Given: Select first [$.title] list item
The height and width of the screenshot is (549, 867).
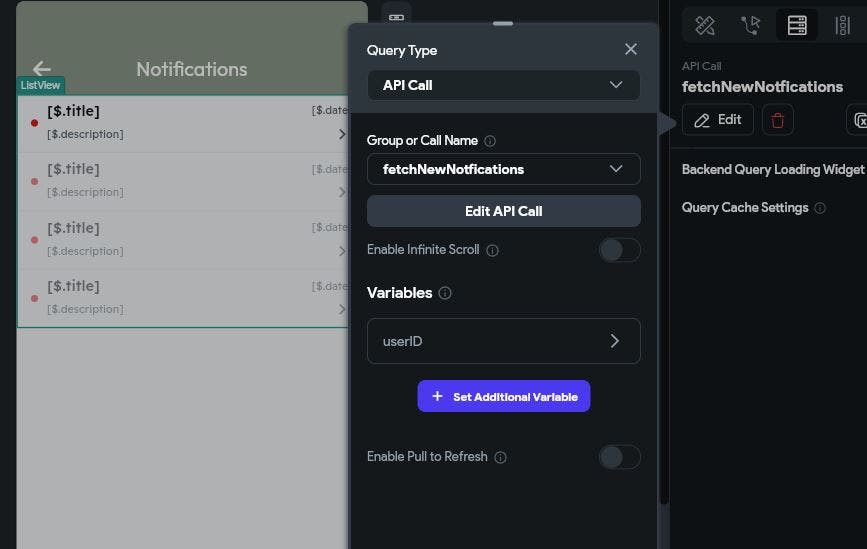Looking at the screenshot, I should [180, 122].
